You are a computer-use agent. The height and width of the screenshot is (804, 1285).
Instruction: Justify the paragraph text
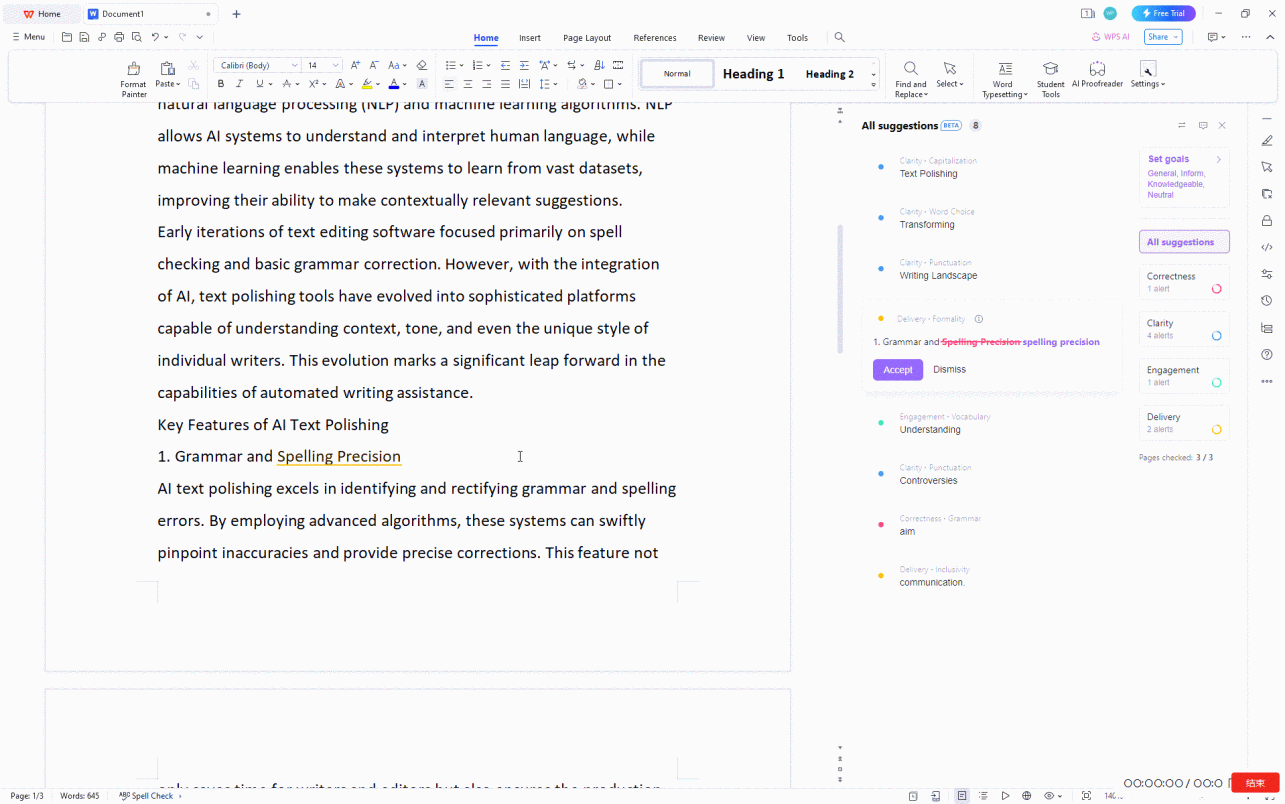tap(505, 84)
